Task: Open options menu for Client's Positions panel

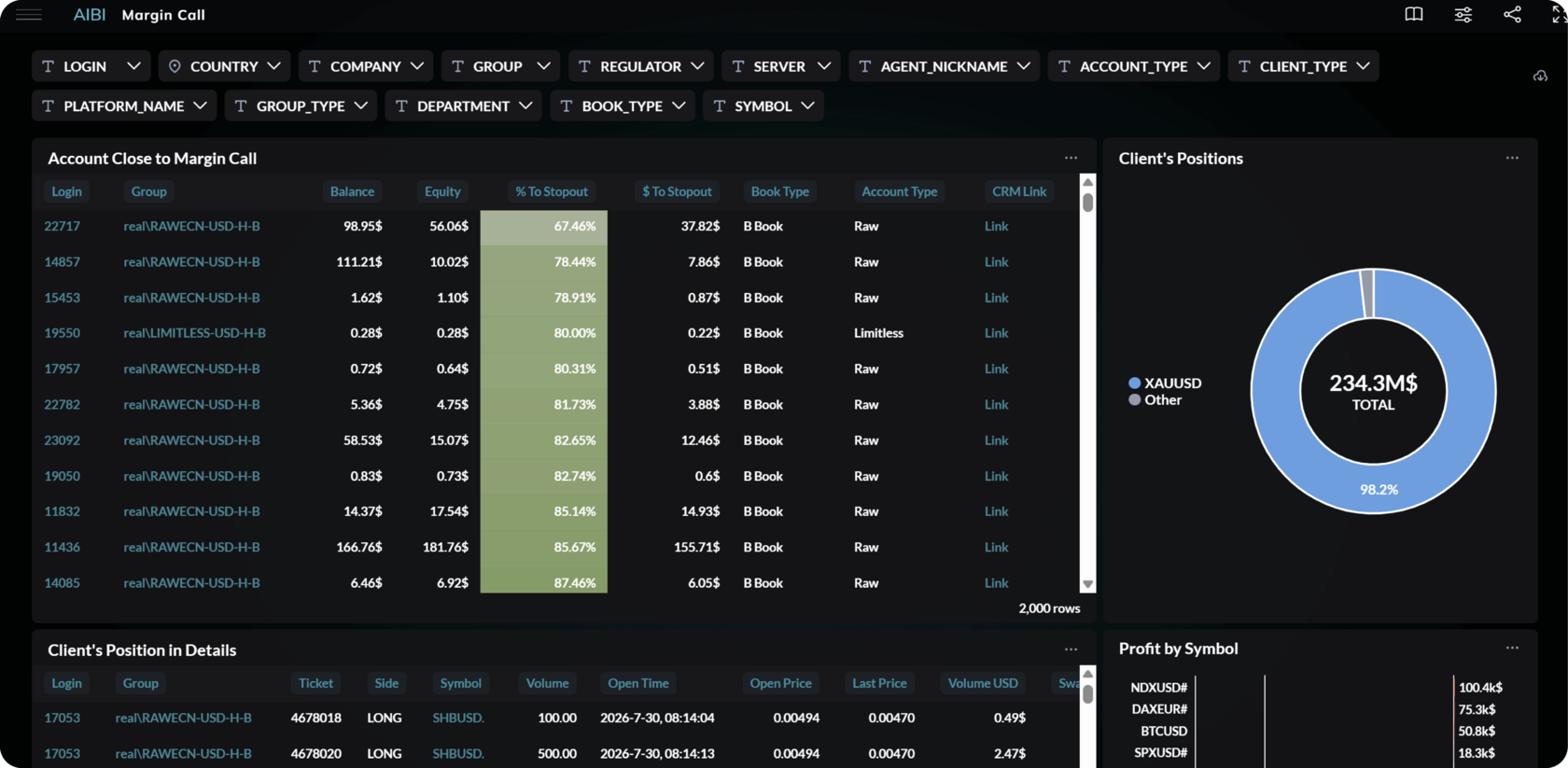Action: point(1512,158)
